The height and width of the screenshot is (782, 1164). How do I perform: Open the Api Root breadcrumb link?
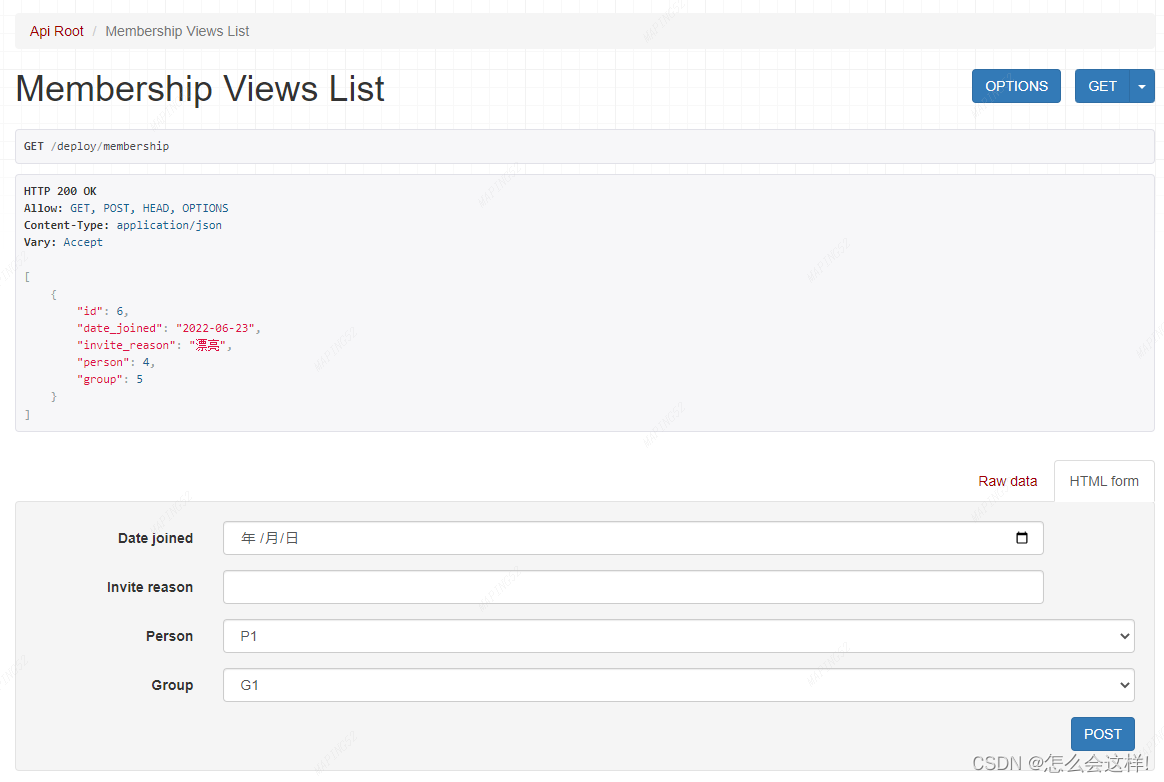coord(56,31)
